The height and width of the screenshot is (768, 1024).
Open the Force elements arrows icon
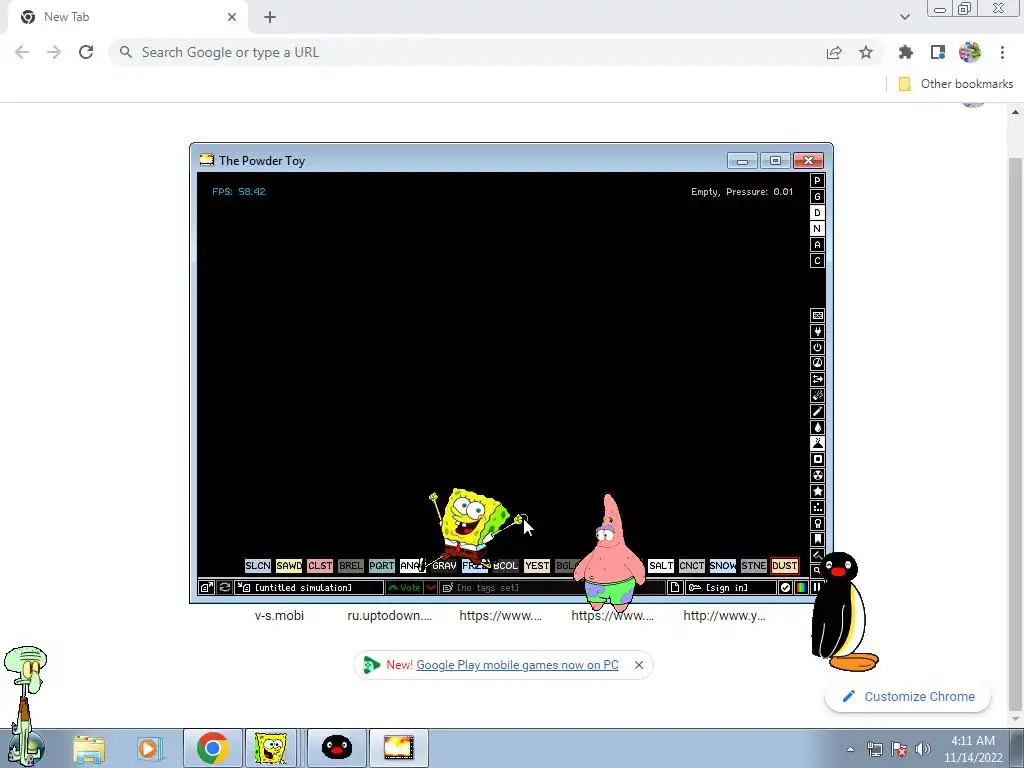(817, 379)
